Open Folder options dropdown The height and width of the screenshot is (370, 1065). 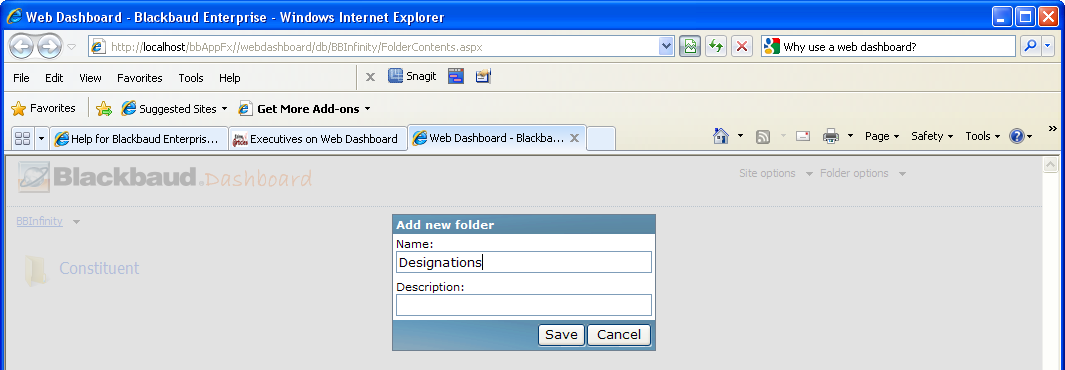863,173
